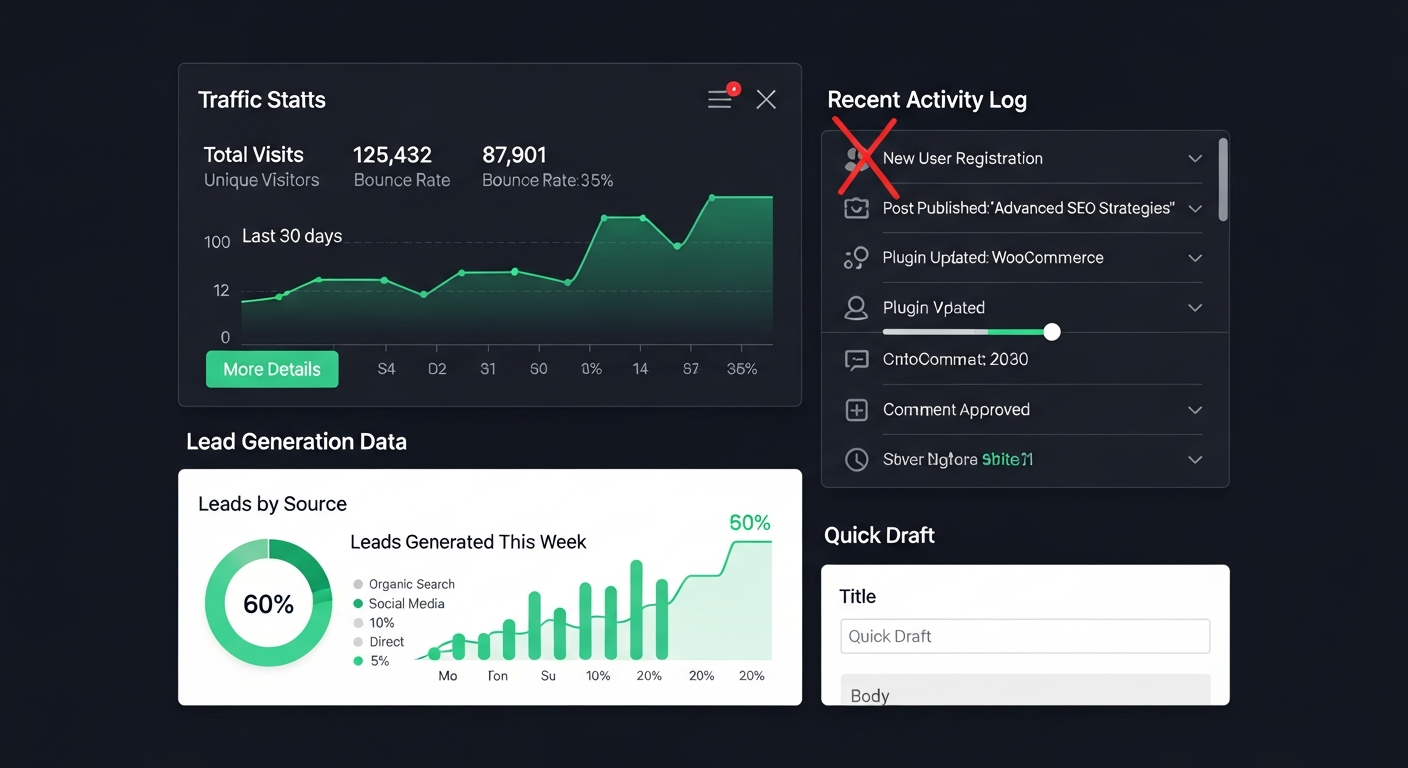Click the user icon beside Plugin Updated
Image resolution: width=1408 pixels, height=768 pixels.
[856, 308]
